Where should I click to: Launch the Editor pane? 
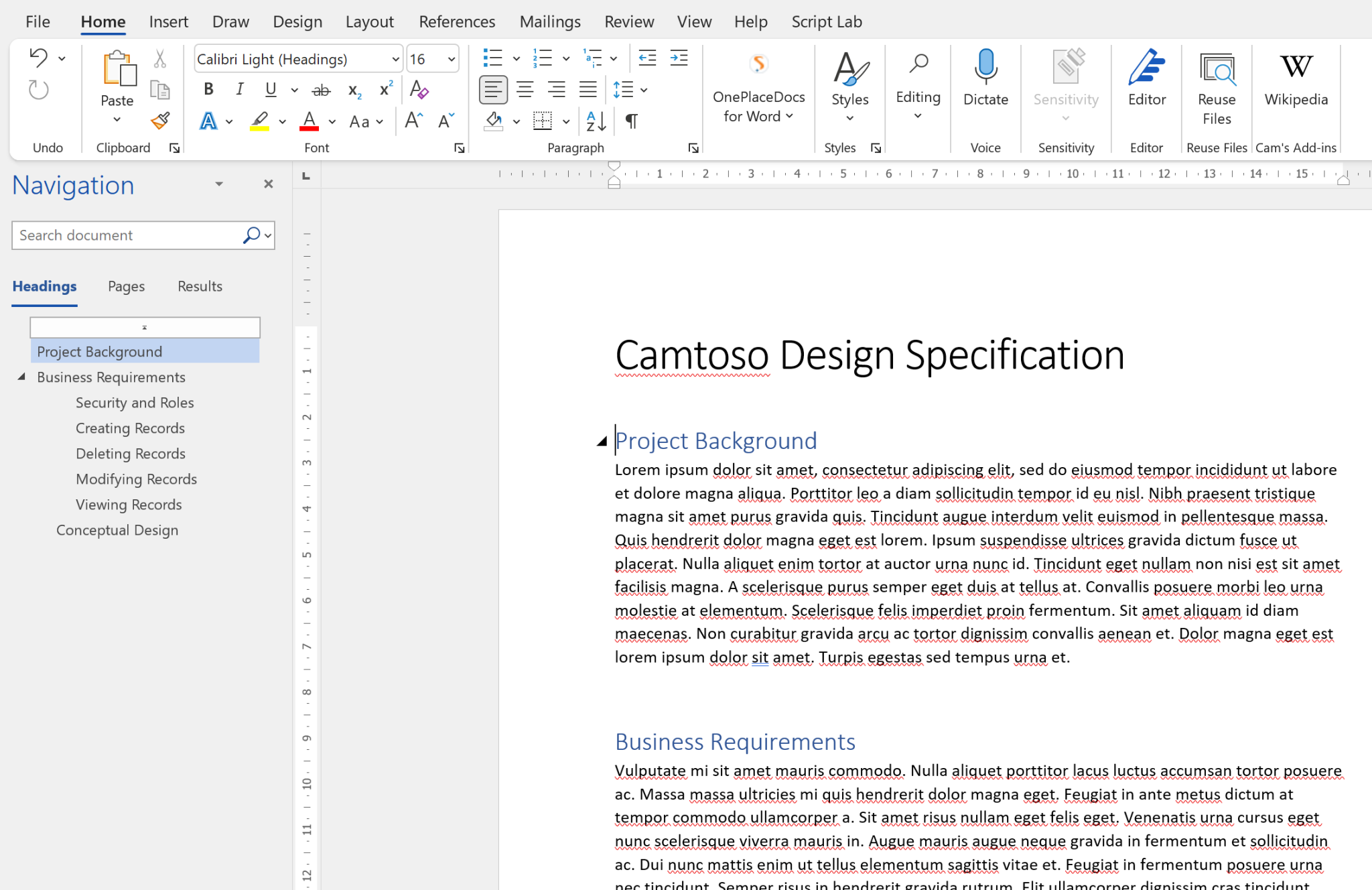point(1146,80)
